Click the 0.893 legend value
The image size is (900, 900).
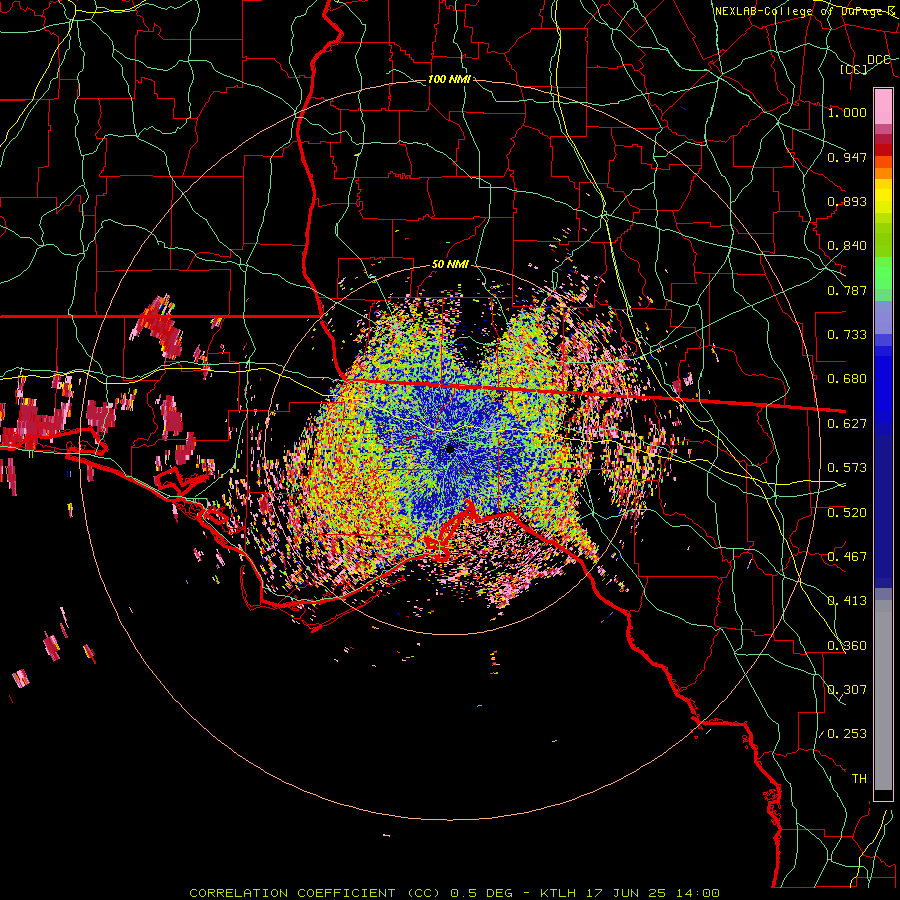[x=847, y=201]
